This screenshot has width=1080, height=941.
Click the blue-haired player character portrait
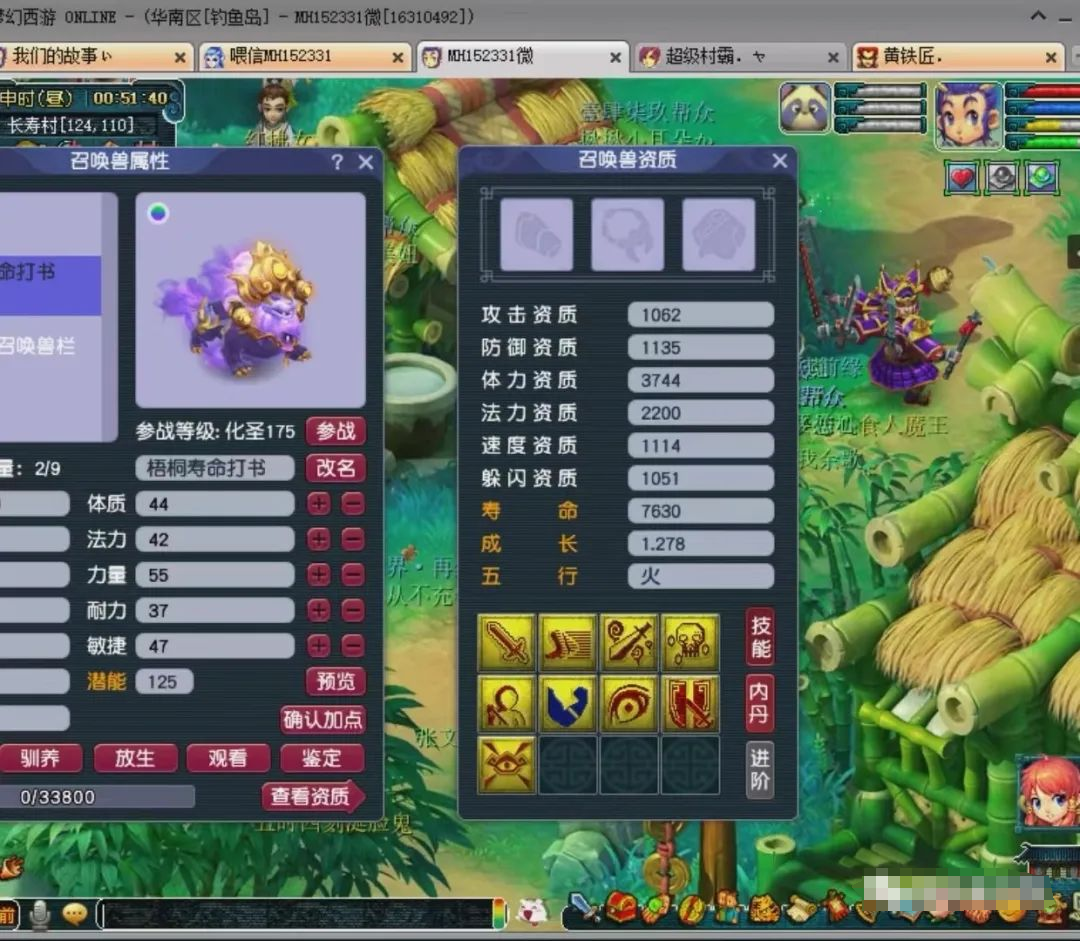(x=968, y=115)
